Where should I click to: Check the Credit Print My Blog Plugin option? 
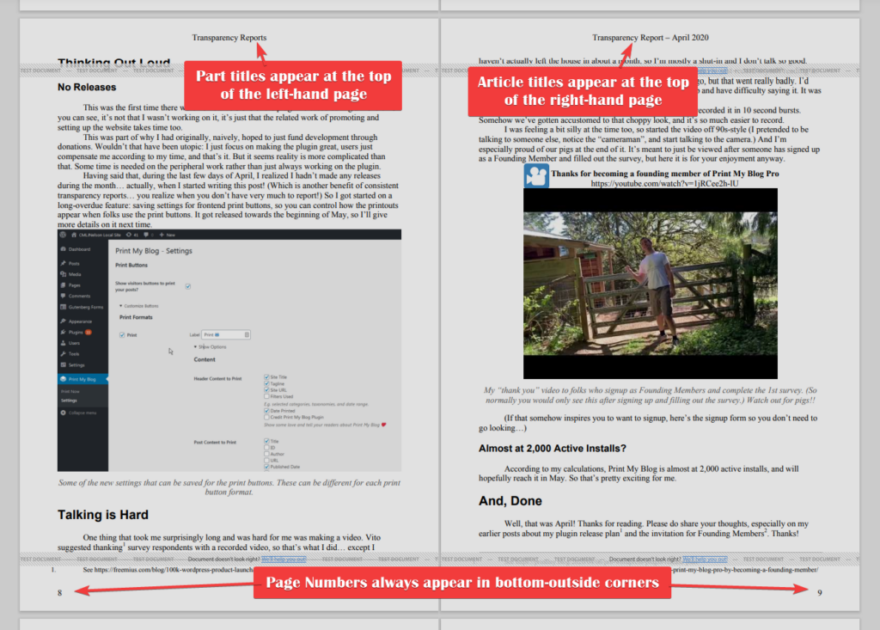[267, 417]
